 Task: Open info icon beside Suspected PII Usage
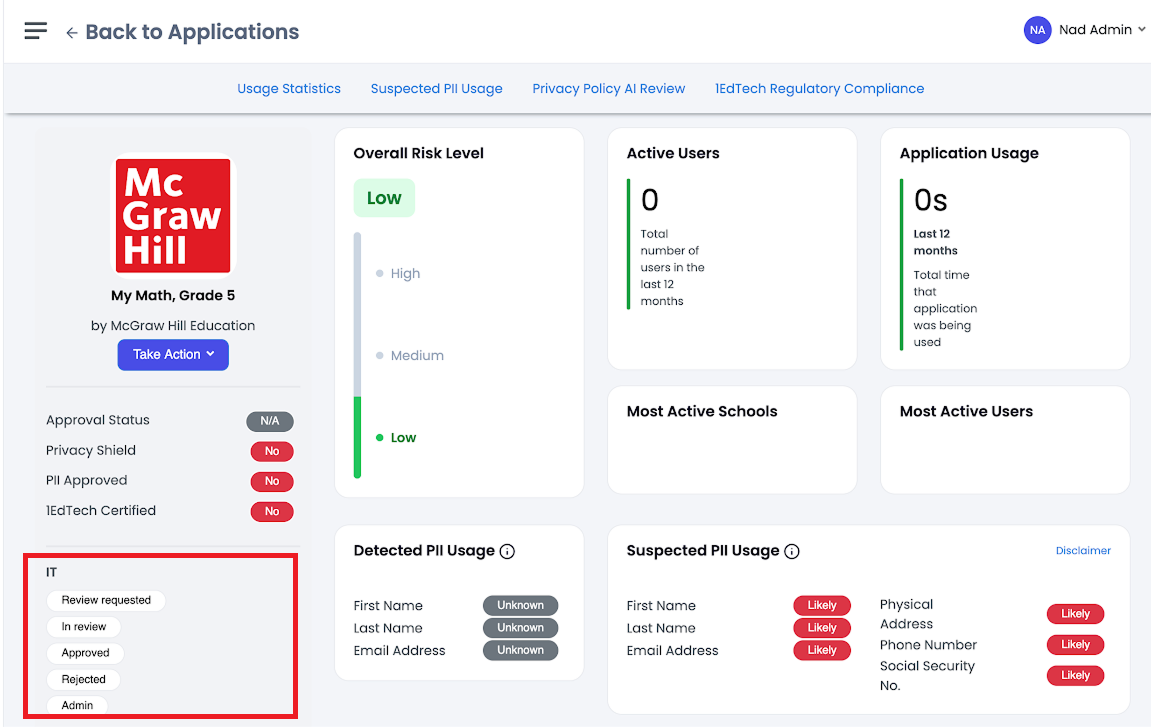pyautogui.click(x=792, y=551)
